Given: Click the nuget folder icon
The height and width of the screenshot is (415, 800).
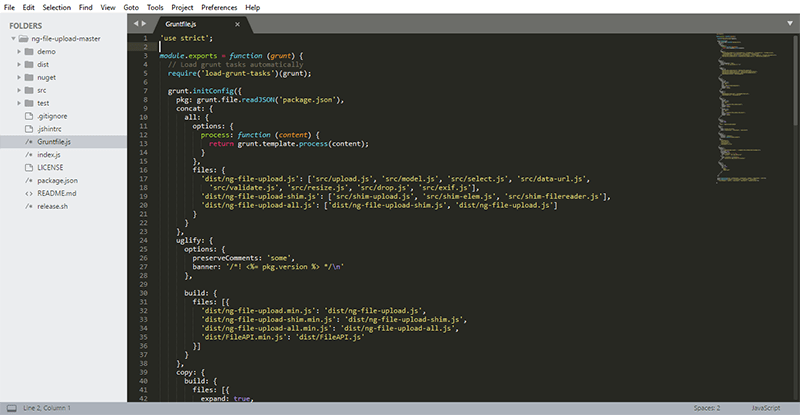Looking at the screenshot, I should click(x=29, y=78).
